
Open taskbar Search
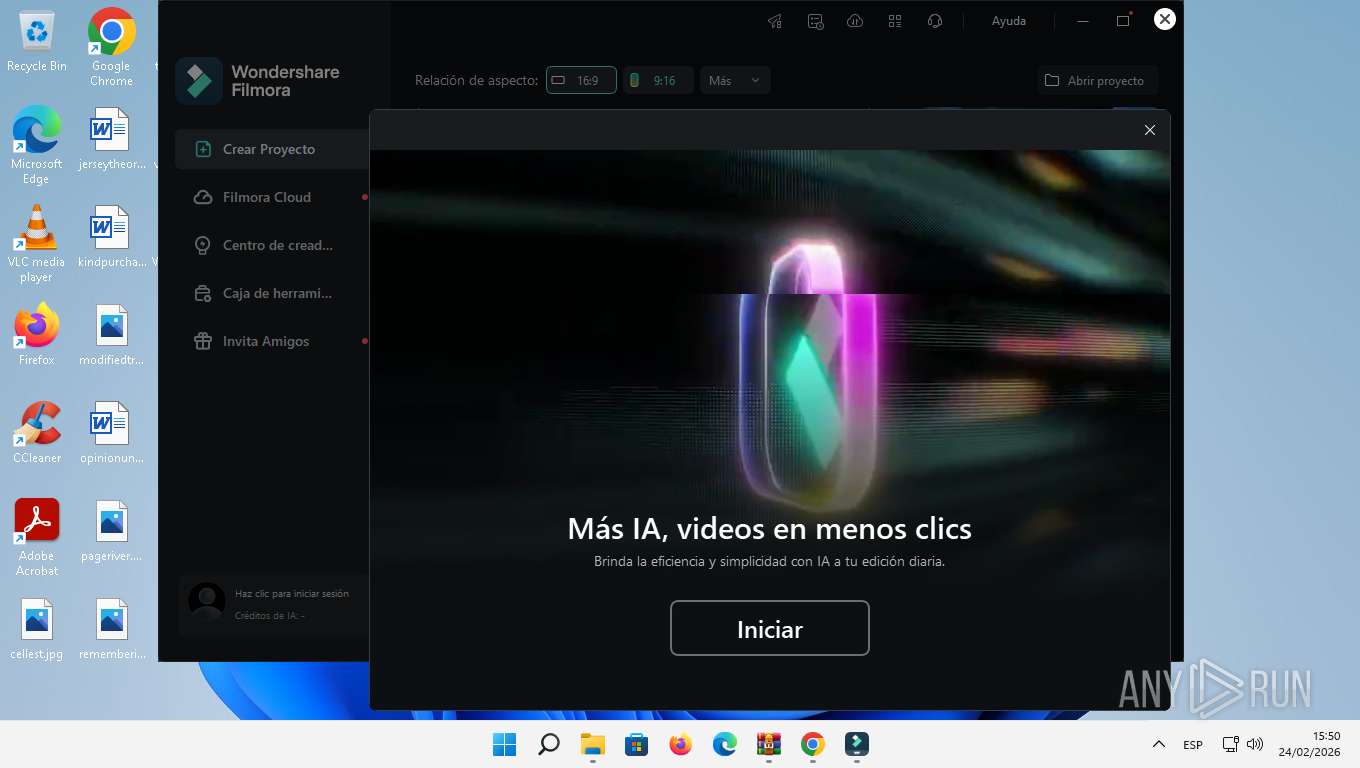(x=549, y=745)
